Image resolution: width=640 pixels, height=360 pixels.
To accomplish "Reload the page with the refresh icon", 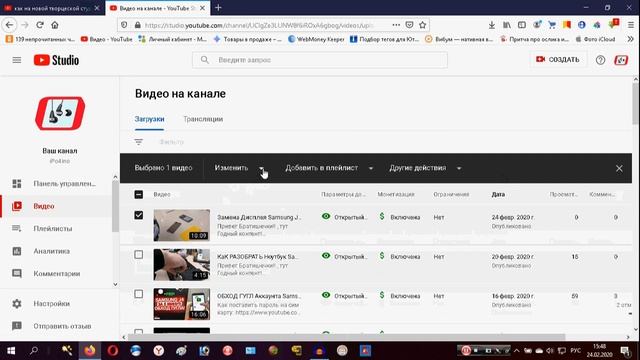I will pos(40,25).
